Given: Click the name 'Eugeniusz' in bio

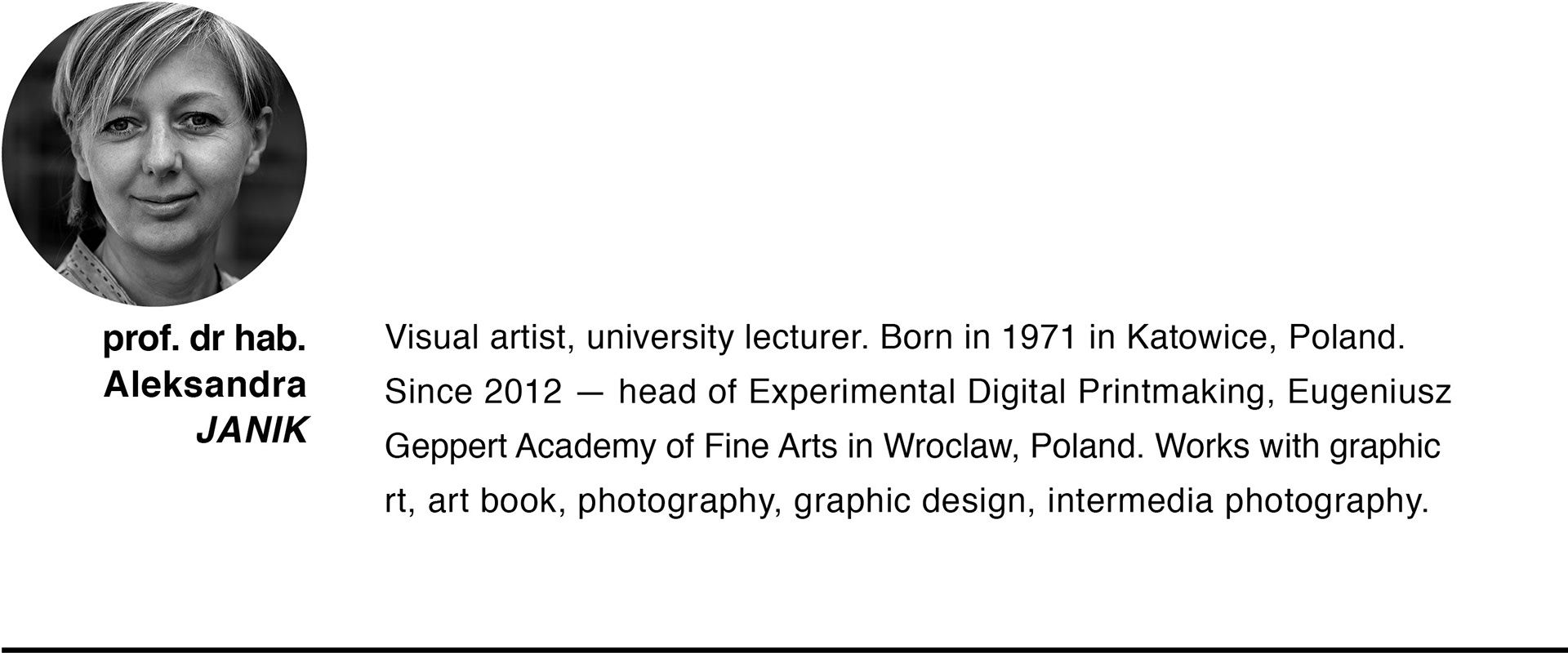Looking at the screenshot, I should 1370,392.
